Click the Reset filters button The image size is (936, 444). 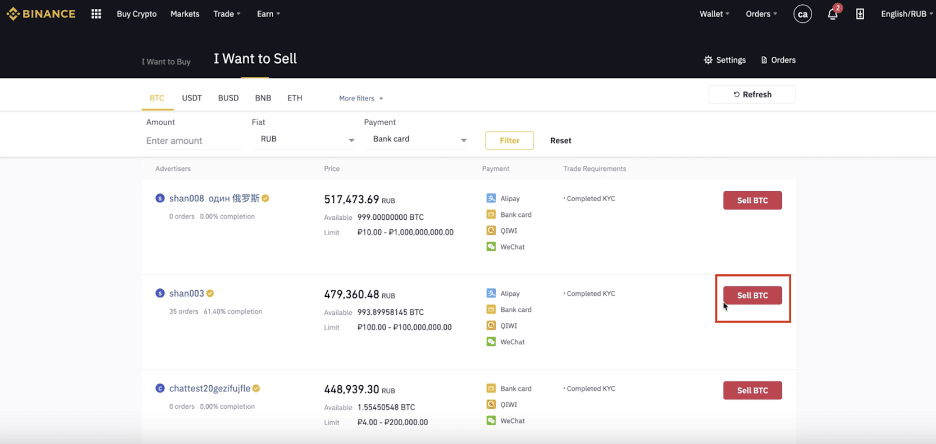point(561,140)
